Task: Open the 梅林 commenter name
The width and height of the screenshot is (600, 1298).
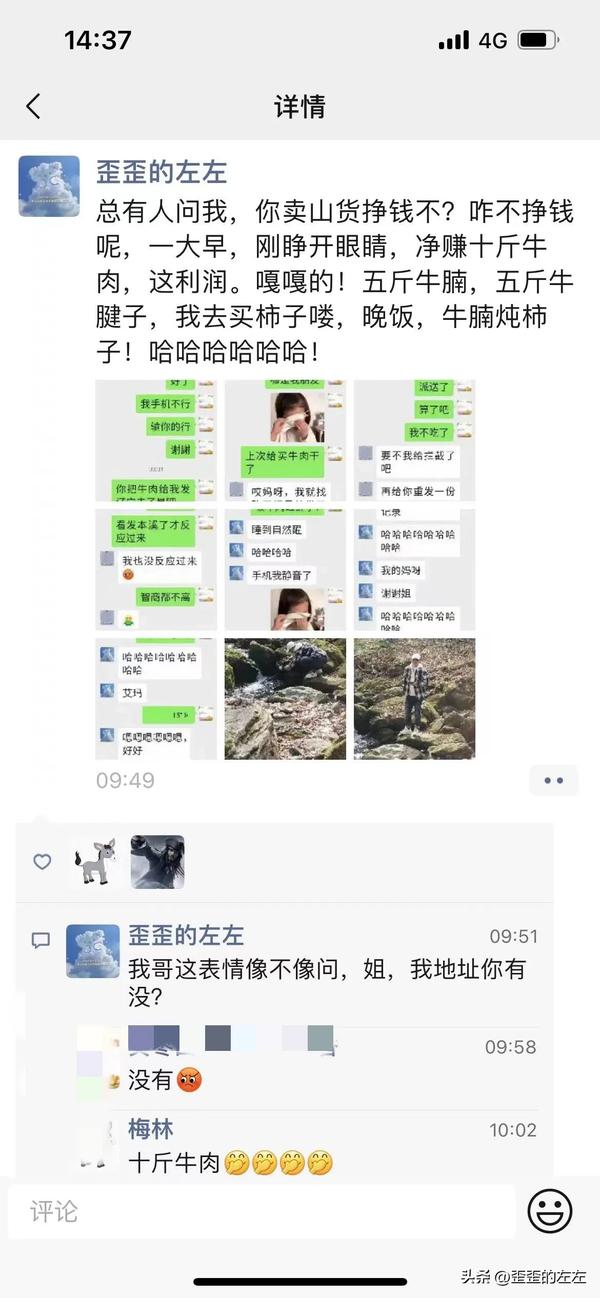Action: pos(151,1129)
